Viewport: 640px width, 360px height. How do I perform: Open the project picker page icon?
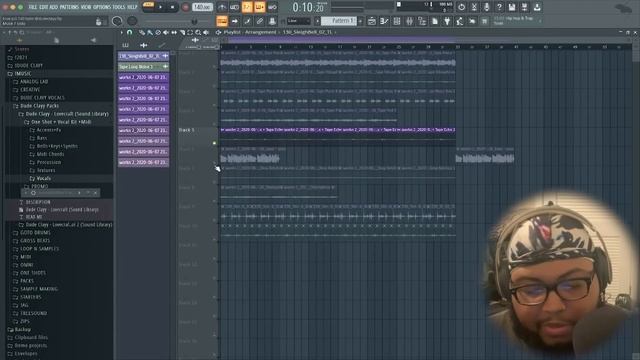point(435,21)
